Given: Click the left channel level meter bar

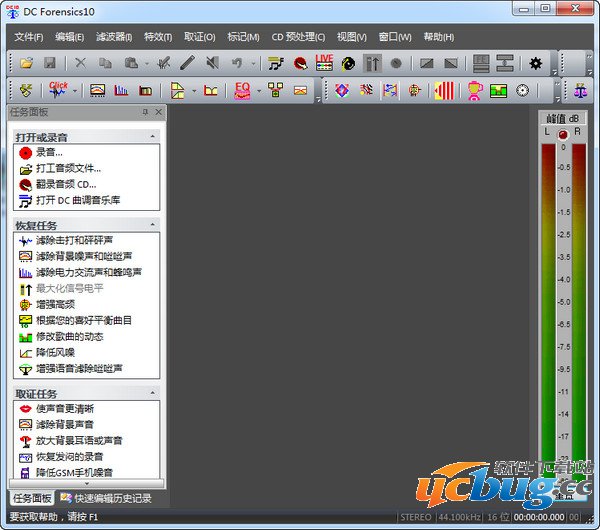Looking at the screenshot, I should pos(548,300).
